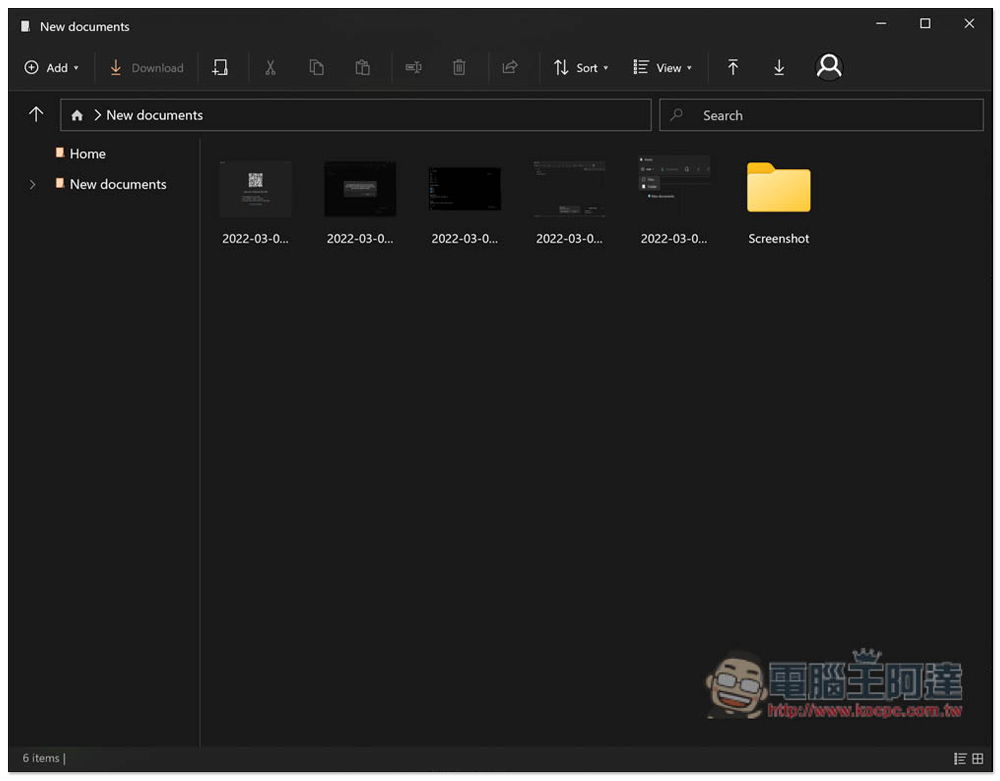Image resolution: width=1000 pixels, height=781 pixels.
Task: Click the upload arrow icon
Action: (x=733, y=68)
